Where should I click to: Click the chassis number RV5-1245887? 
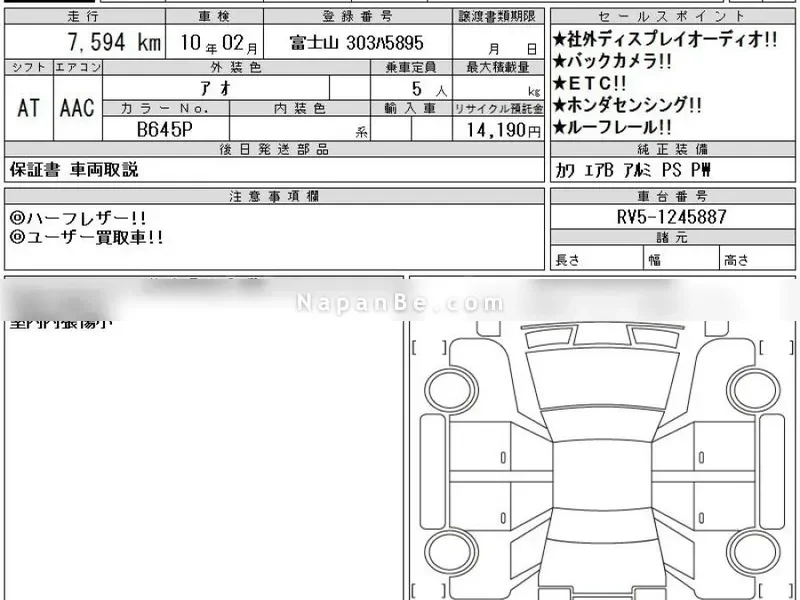pos(673,217)
